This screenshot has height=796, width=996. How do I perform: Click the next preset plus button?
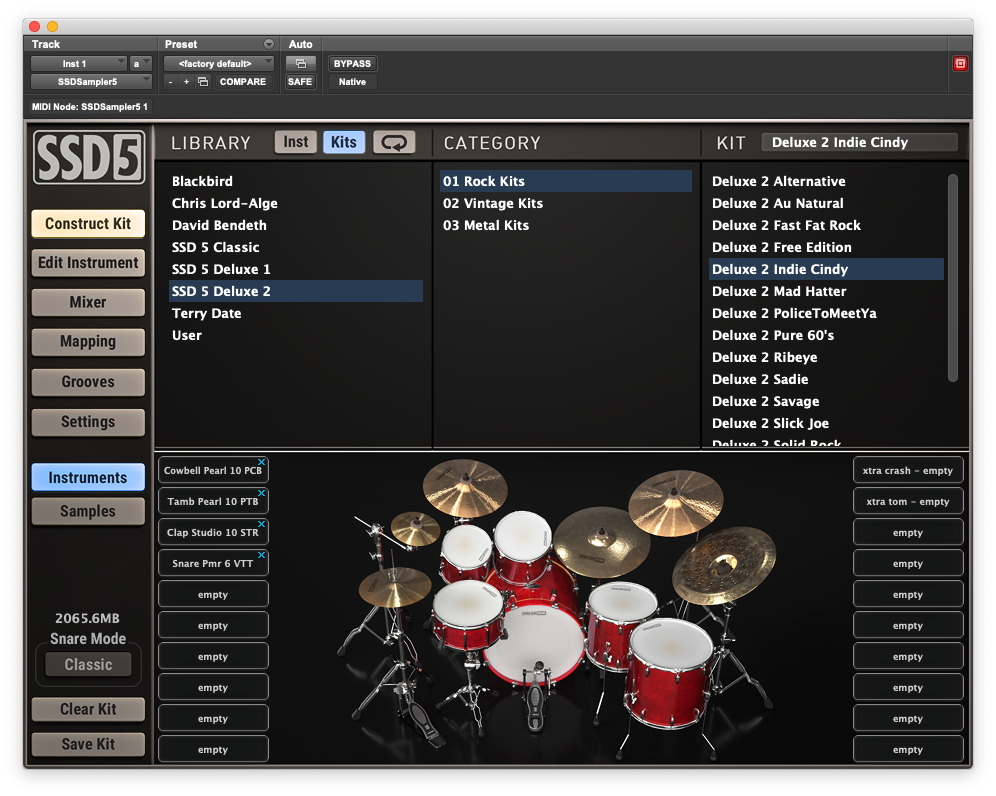(x=186, y=81)
